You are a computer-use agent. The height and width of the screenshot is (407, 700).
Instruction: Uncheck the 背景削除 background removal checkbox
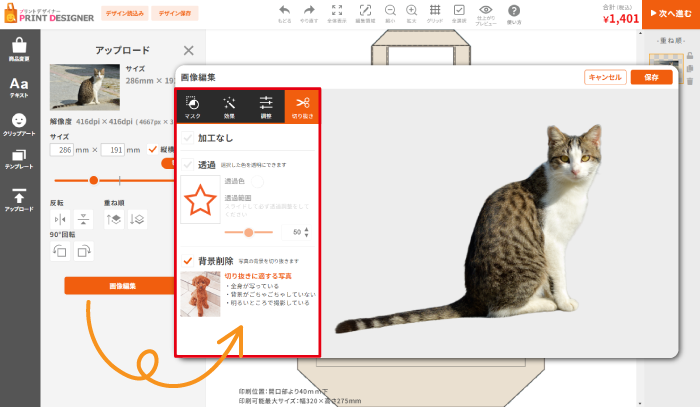[188, 261]
